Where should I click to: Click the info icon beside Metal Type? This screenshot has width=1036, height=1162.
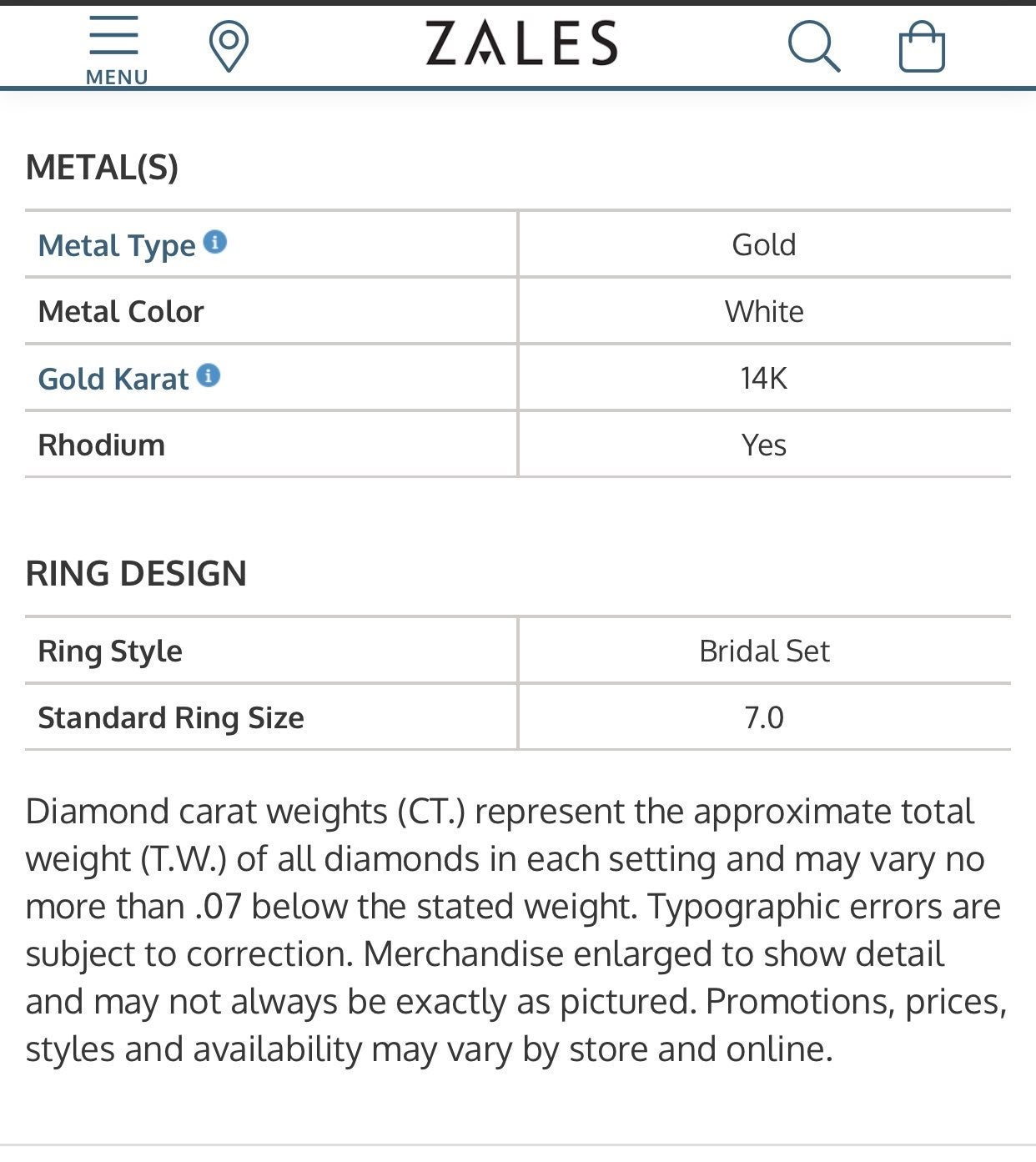pyautogui.click(x=215, y=242)
